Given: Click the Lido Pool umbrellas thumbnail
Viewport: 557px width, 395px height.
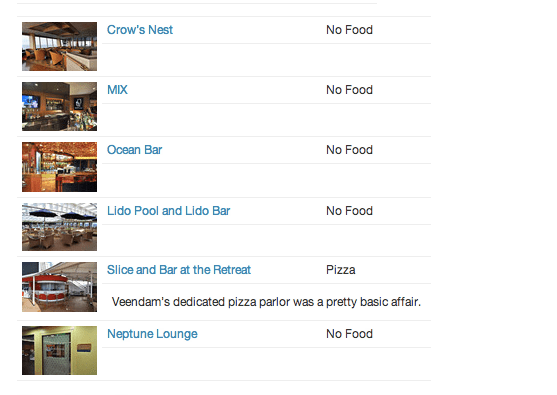Looking at the screenshot, I should tap(59, 227).
